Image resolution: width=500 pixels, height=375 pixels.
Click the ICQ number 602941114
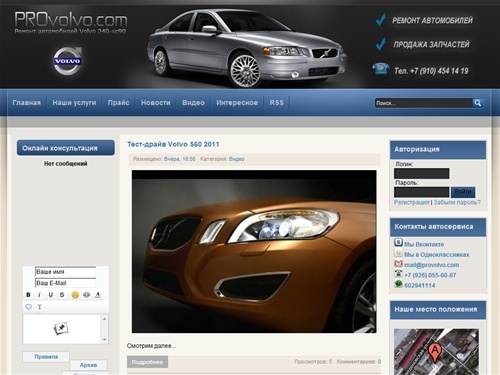pyautogui.click(x=420, y=286)
